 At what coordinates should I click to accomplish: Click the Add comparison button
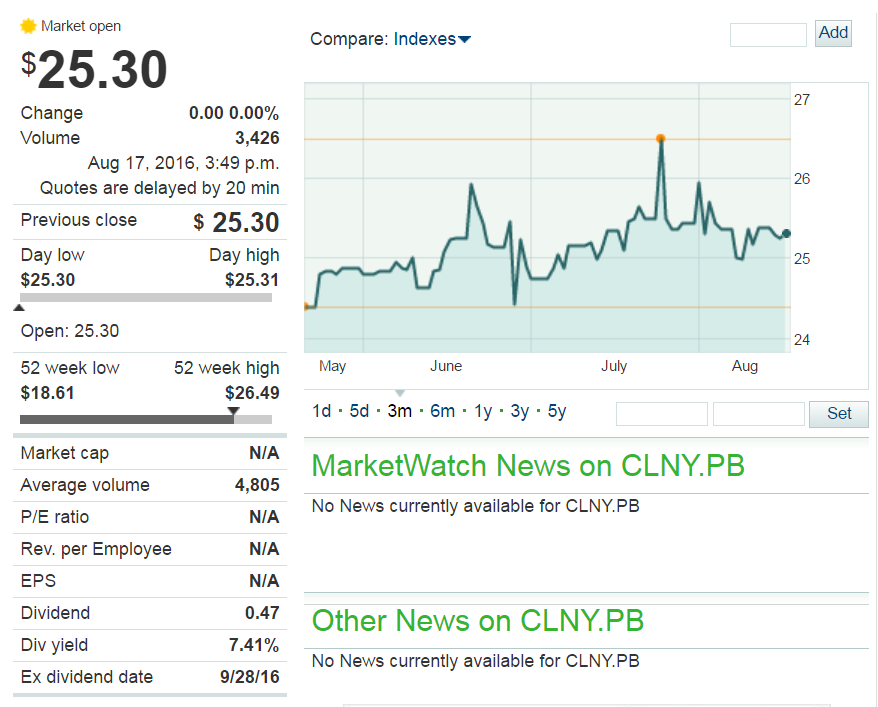(x=833, y=33)
